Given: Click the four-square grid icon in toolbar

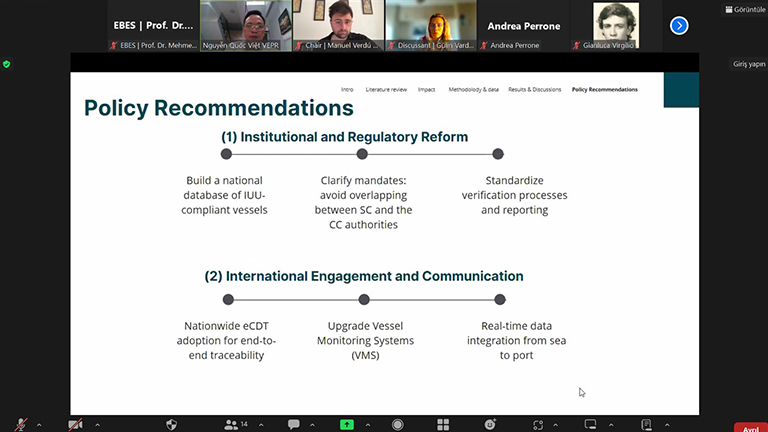Looking at the screenshot, I should (444, 424).
